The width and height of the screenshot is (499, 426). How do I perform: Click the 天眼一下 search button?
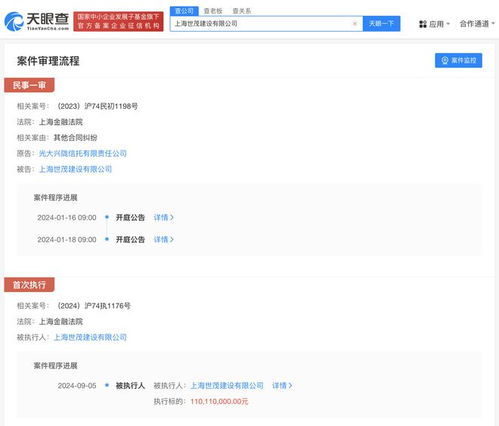pos(381,24)
